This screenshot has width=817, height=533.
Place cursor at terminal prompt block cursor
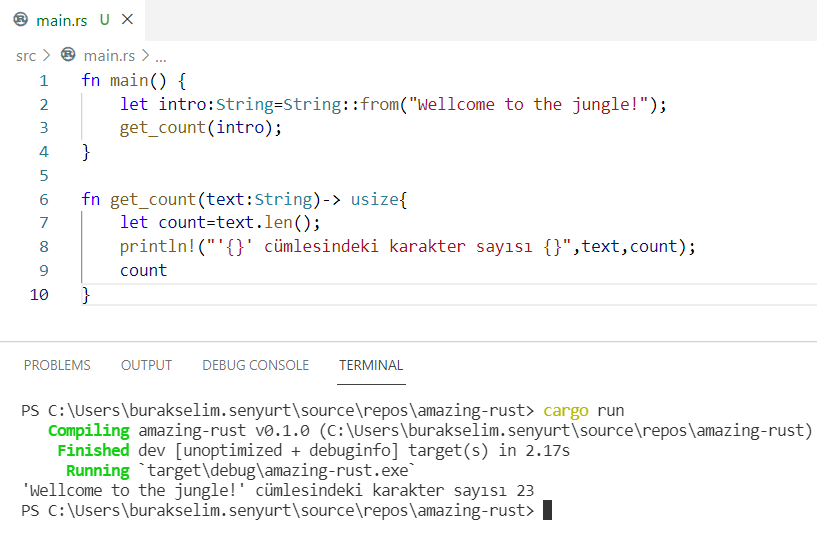tap(546, 510)
